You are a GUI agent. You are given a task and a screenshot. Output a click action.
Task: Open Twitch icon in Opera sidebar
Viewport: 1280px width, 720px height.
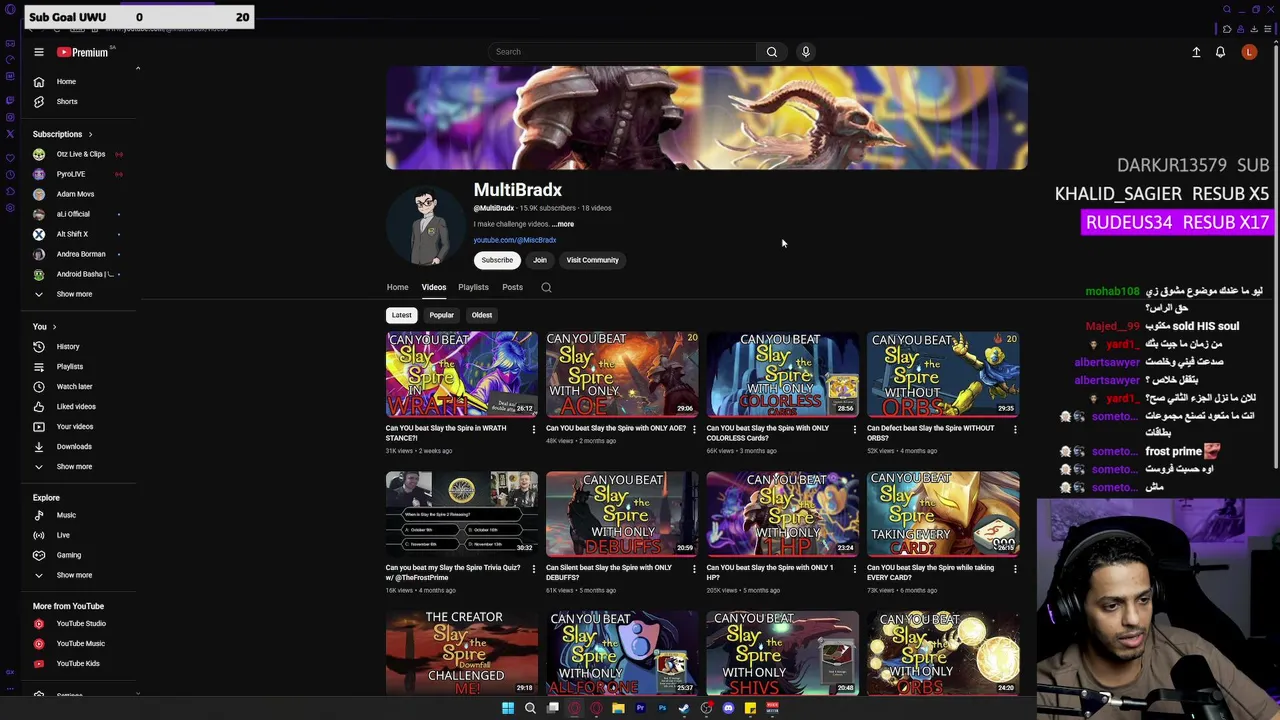click(10, 100)
